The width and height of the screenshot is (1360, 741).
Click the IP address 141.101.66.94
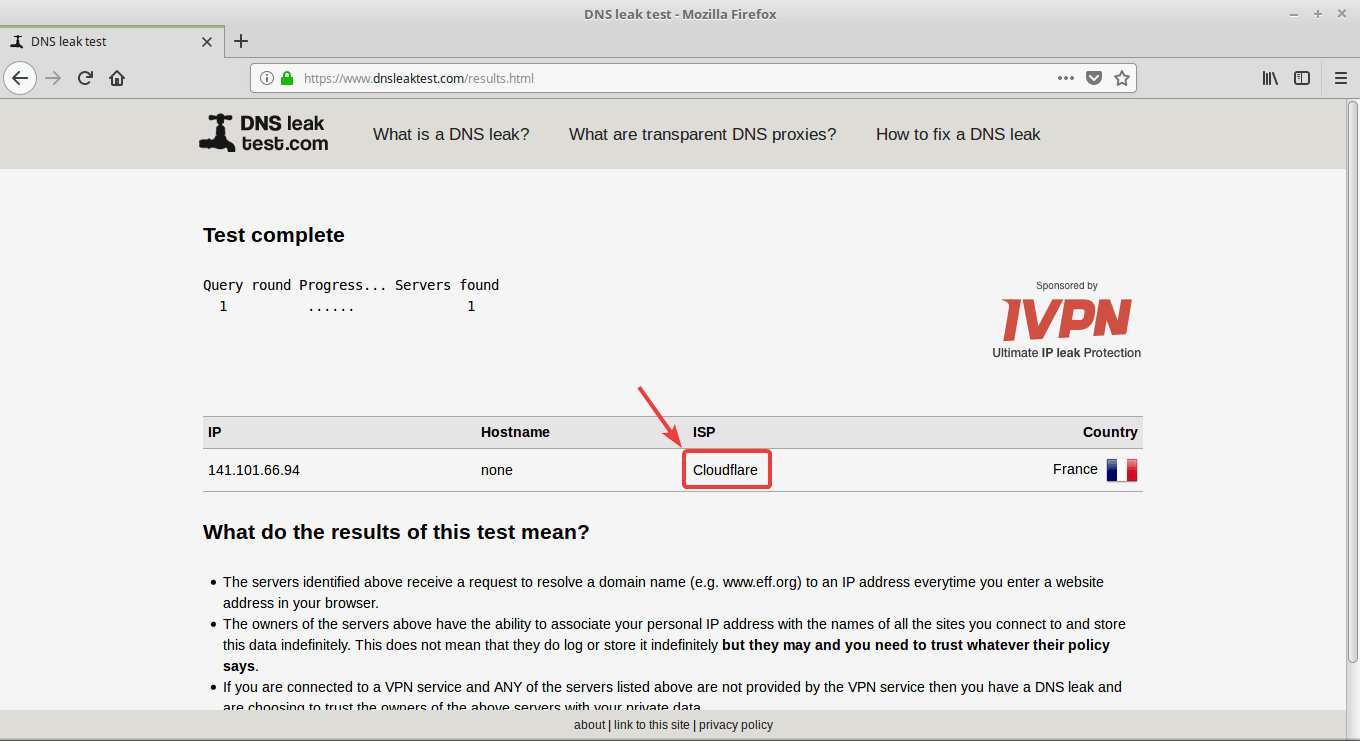point(254,470)
